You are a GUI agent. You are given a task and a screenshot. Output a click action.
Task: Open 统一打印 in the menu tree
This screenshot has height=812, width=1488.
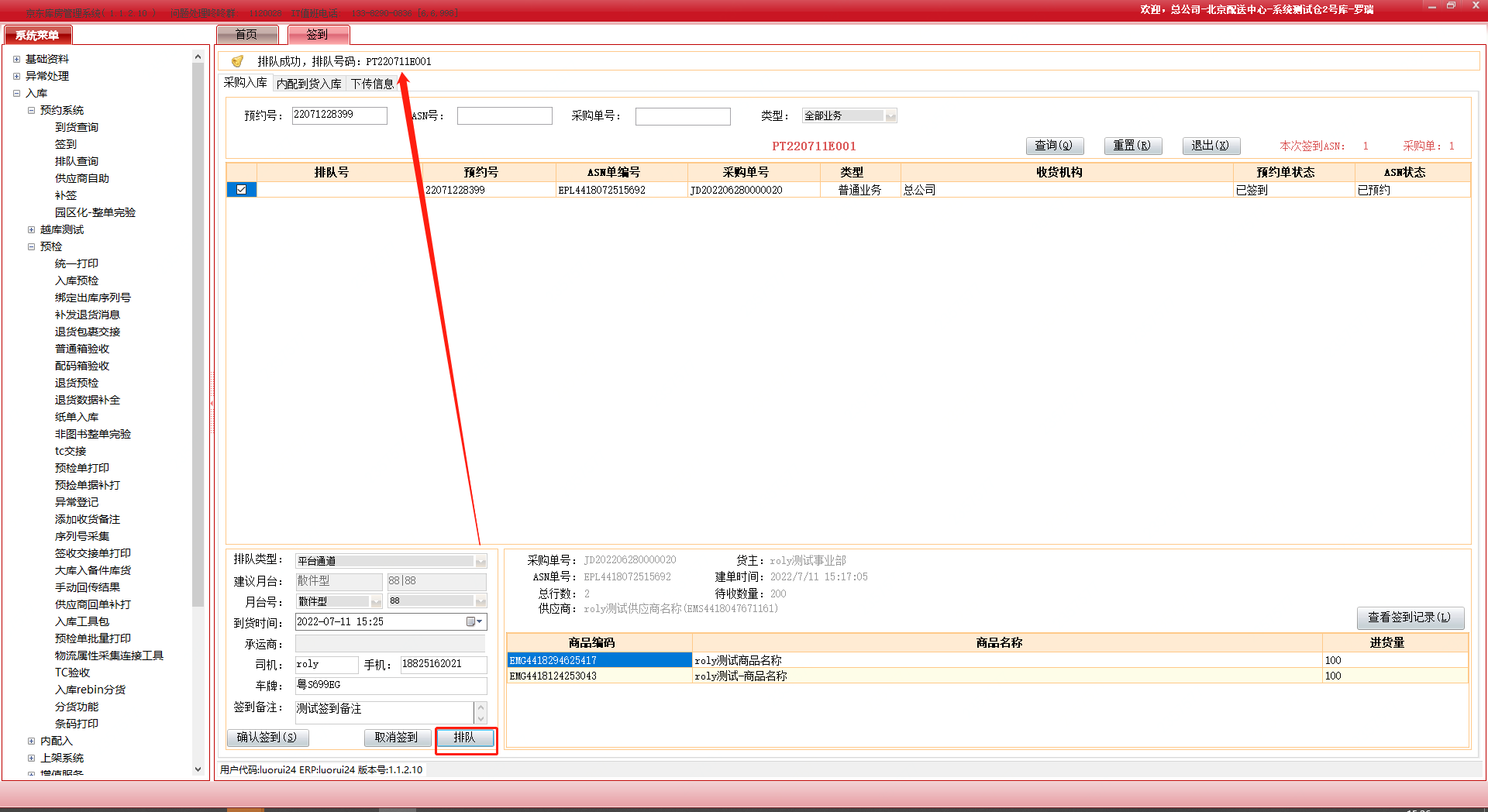77,263
